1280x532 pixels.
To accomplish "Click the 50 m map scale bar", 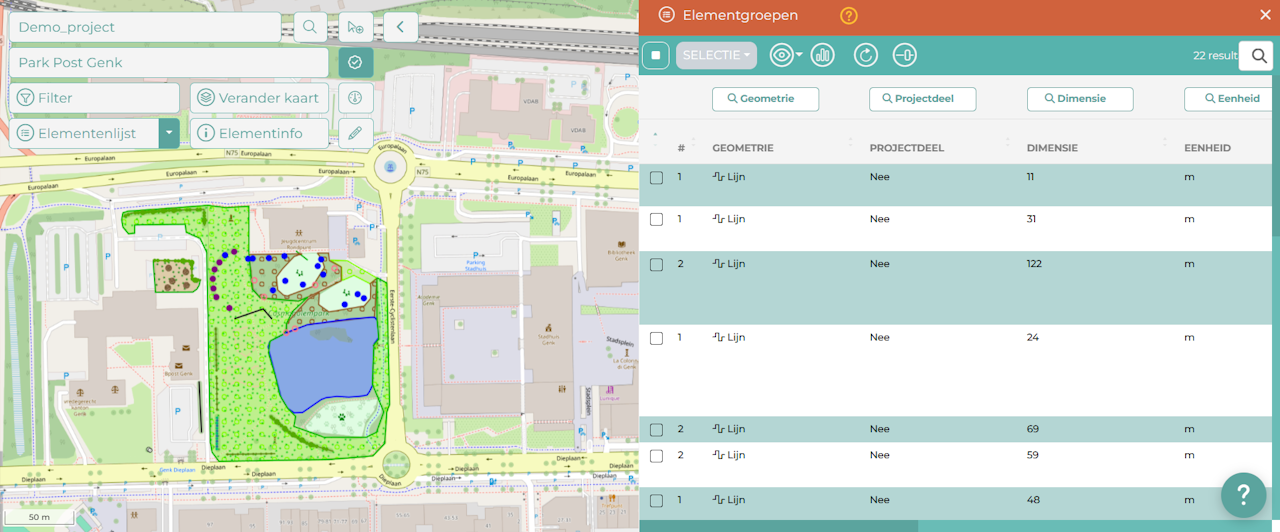I will (x=38, y=517).
